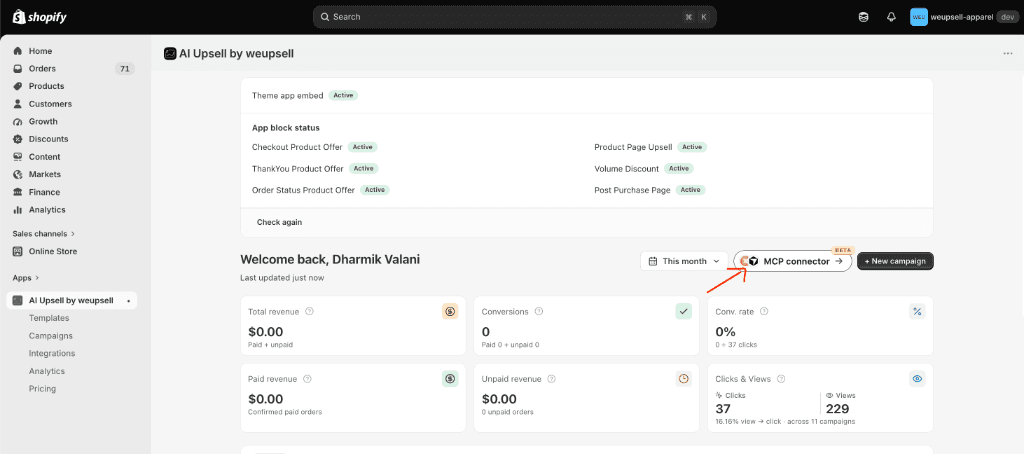1024x454 pixels.
Task: Expand the Apps section
Action: click(x=26, y=278)
